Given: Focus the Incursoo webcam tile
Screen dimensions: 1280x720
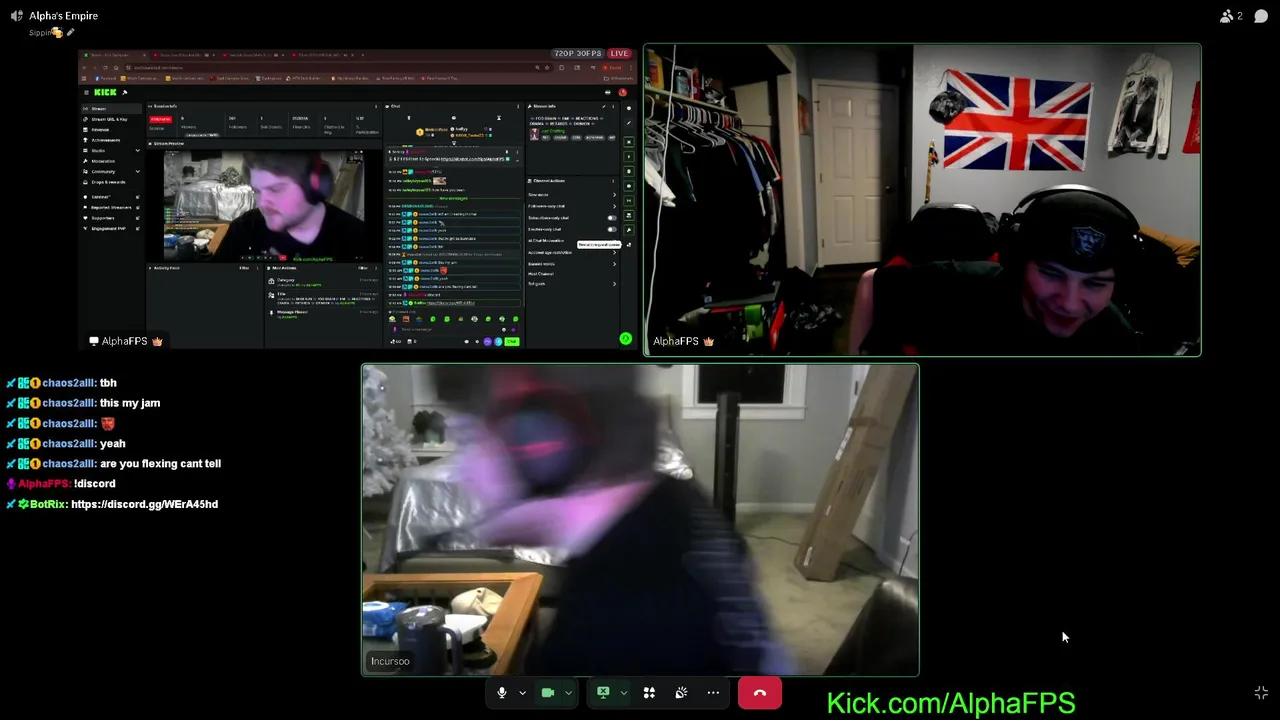Looking at the screenshot, I should [x=640, y=520].
